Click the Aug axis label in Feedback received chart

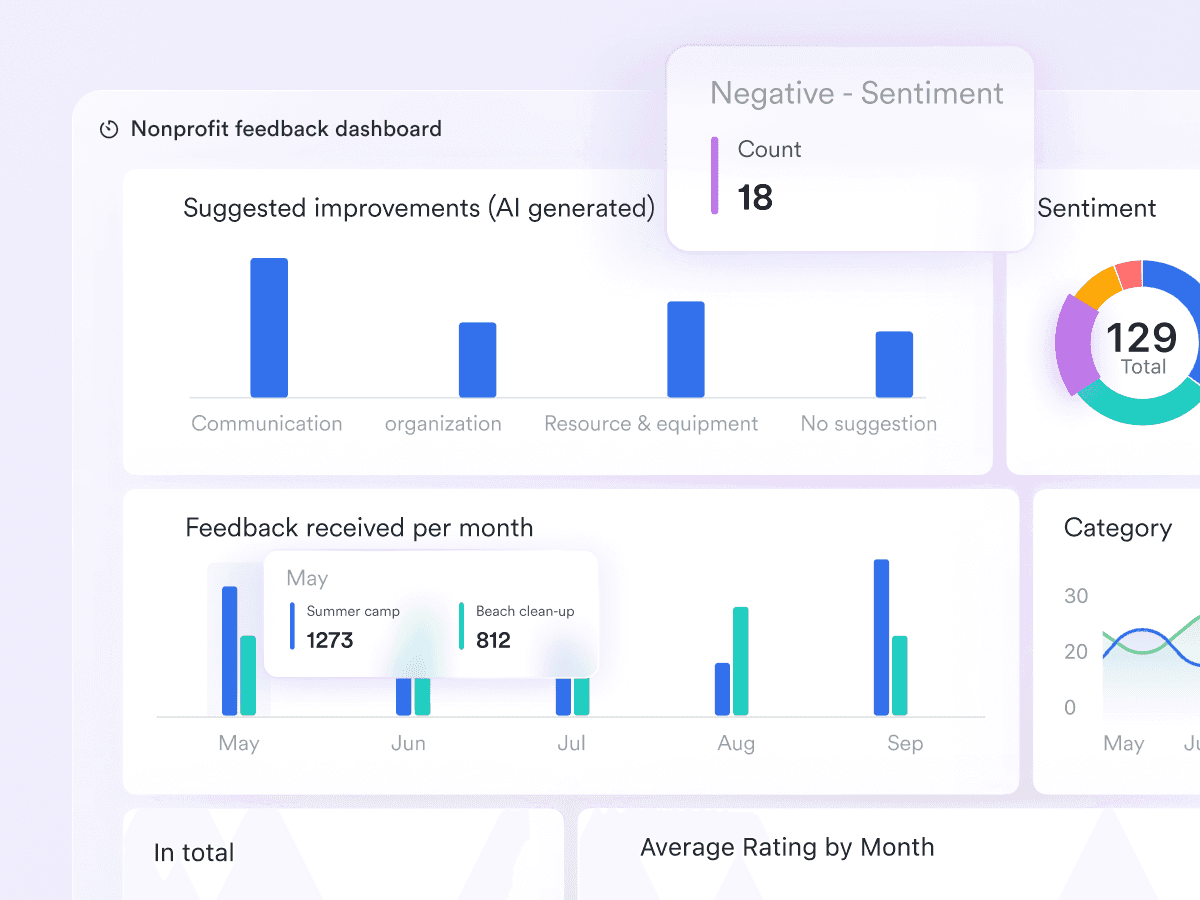tap(736, 743)
